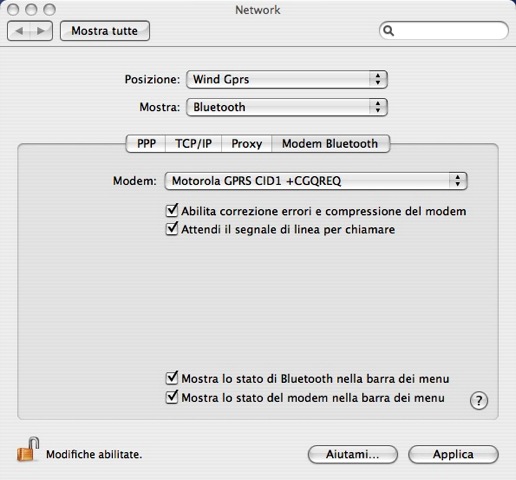Open the Modem dropdown showing Motorola GPRS
516x480 pixels.
[316, 181]
